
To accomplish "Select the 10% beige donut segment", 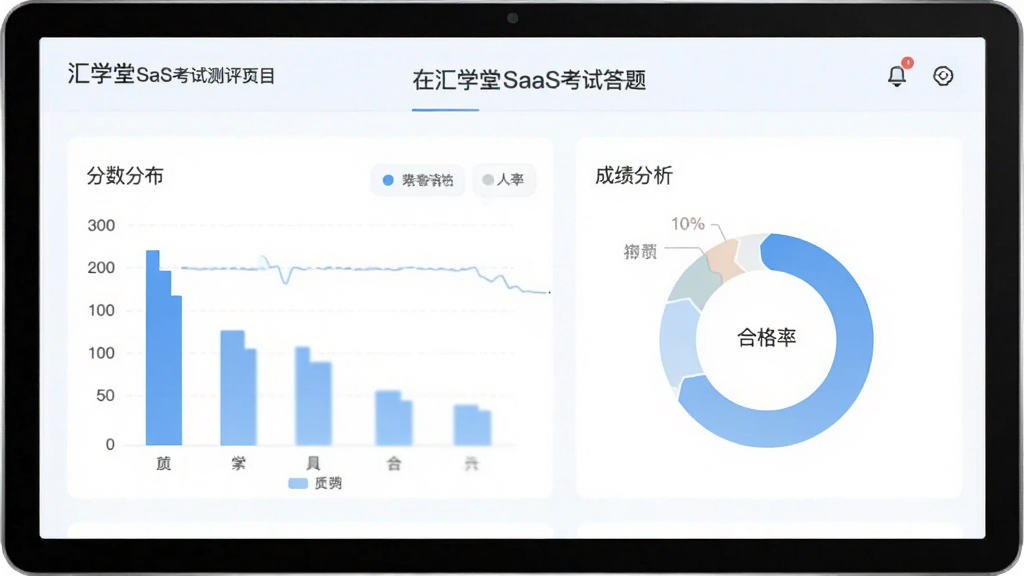I will tap(724, 259).
